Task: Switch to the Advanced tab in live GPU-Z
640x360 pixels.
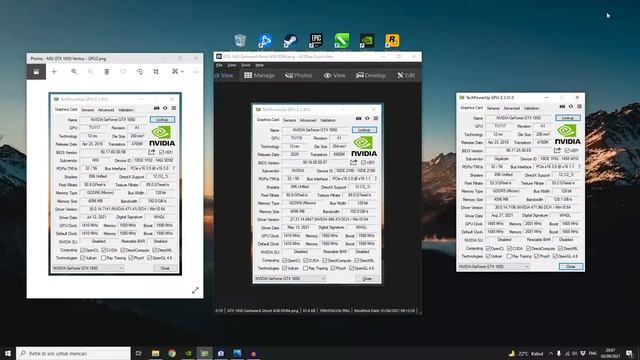Action: 511,108
